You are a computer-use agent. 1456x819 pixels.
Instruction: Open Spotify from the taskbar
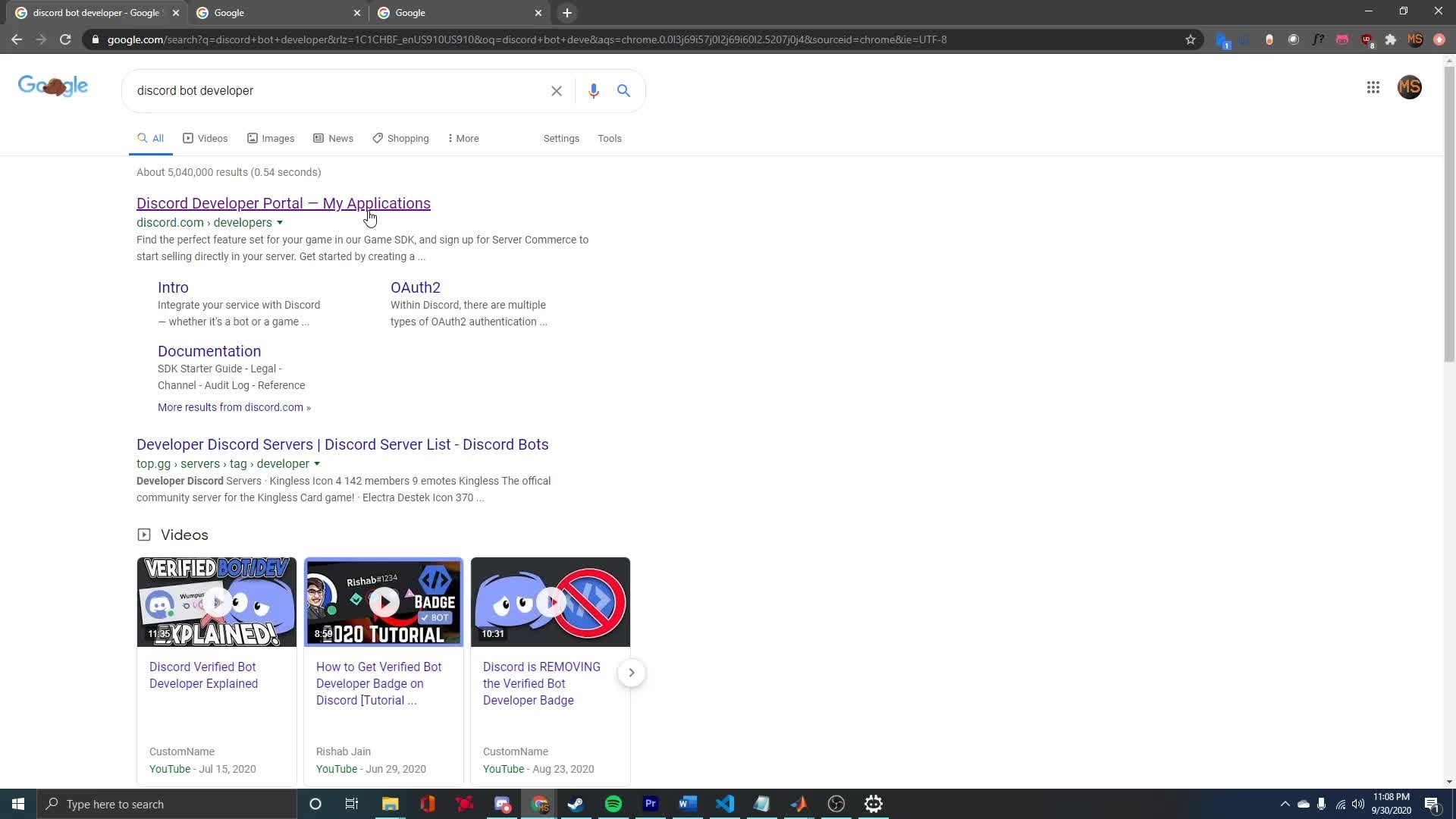[613, 804]
